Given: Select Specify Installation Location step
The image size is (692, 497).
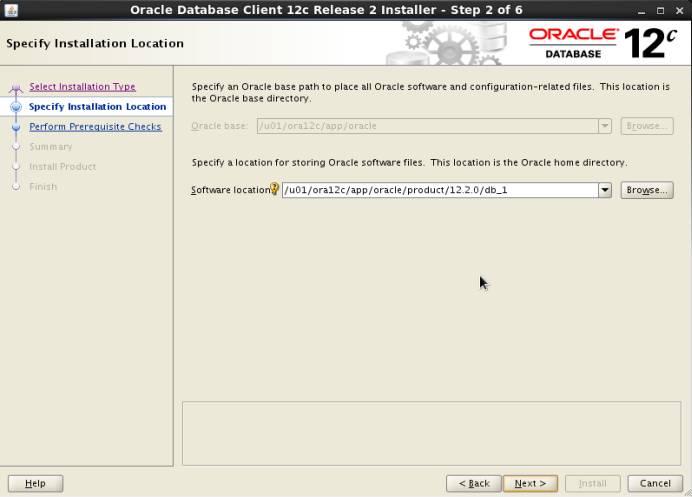Looking at the screenshot, I should coord(98,106).
